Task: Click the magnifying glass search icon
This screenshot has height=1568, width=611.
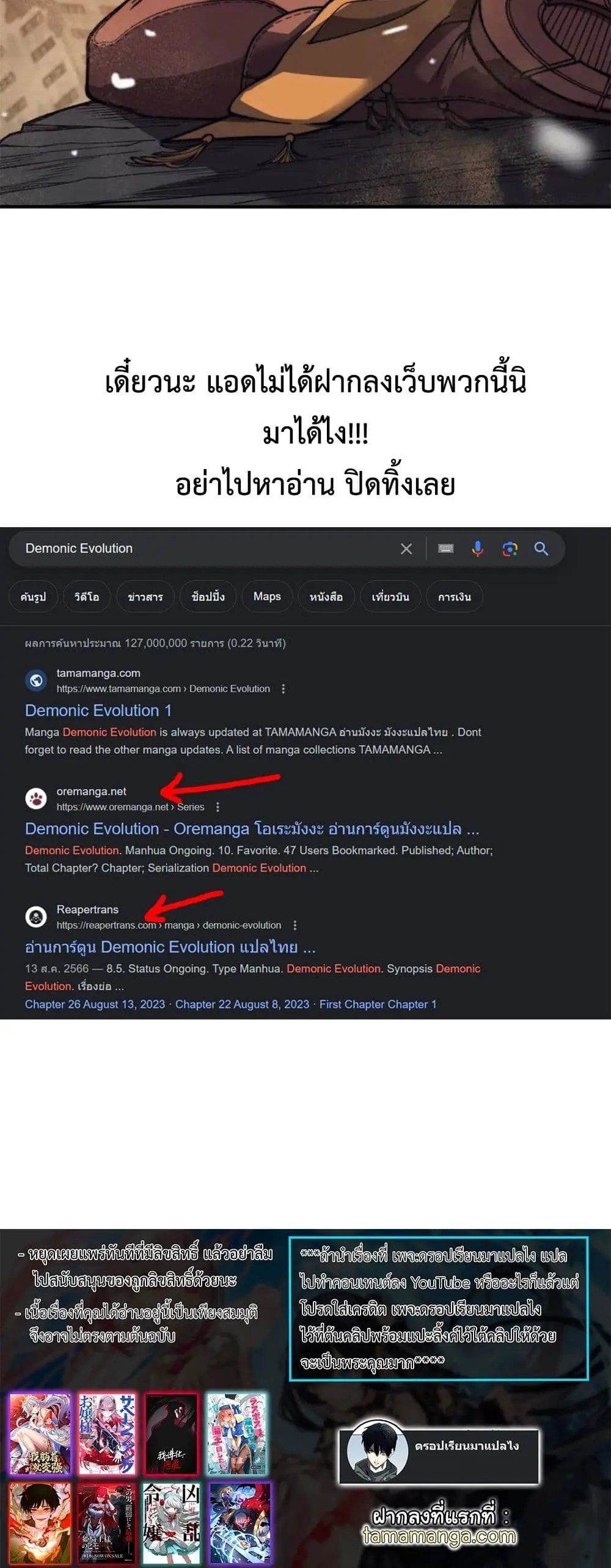Action: pyautogui.click(x=541, y=549)
